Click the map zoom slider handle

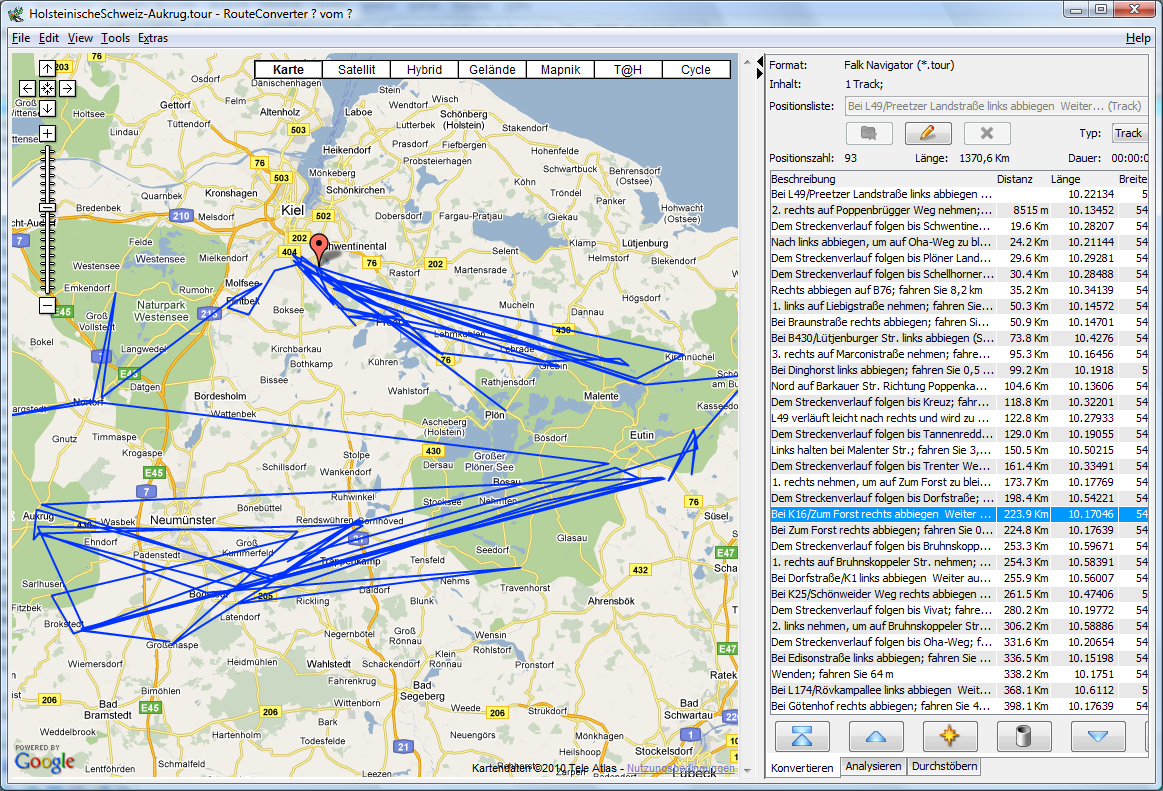coord(47,207)
